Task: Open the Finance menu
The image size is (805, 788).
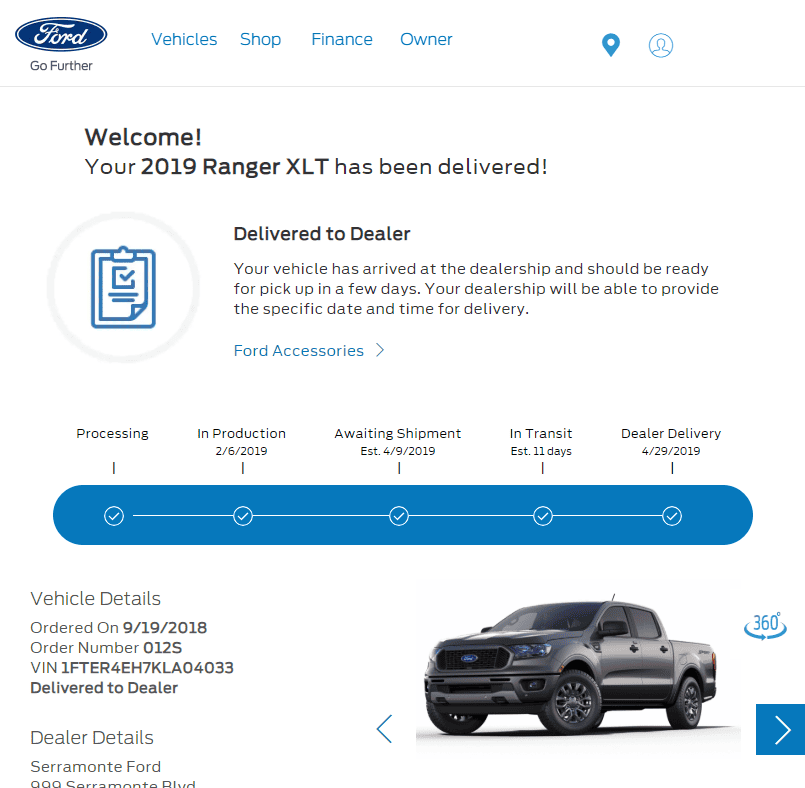Action: pyautogui.click(x=342, y=40)
